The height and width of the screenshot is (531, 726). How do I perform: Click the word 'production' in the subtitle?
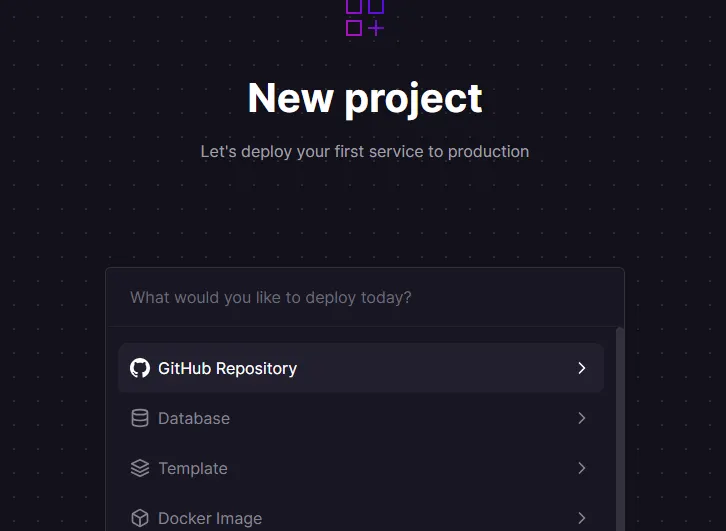click(x=488, y=152)
